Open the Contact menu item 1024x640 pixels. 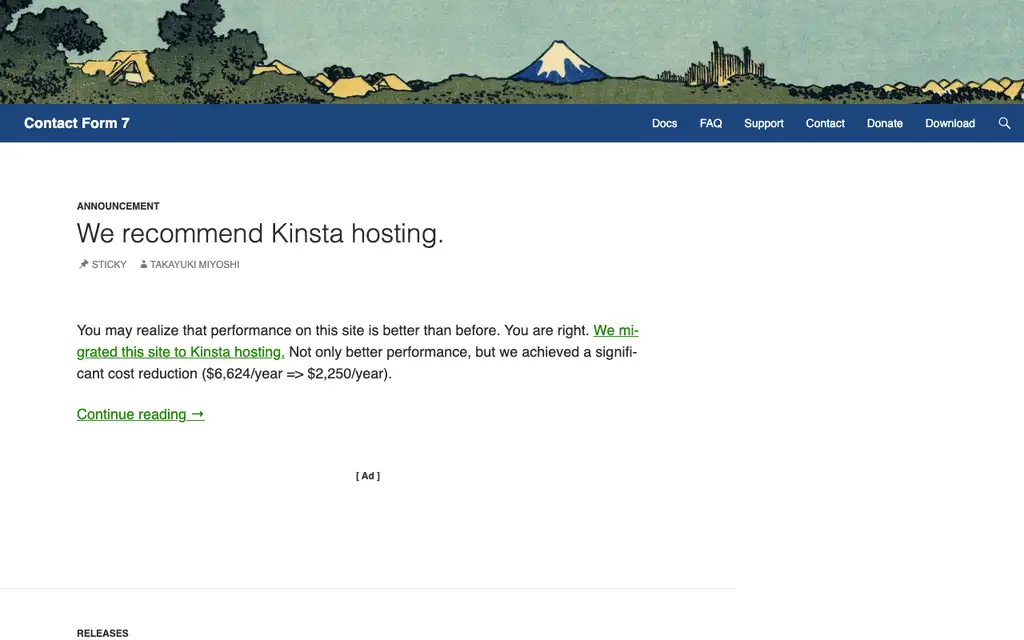tap(825, 123)
